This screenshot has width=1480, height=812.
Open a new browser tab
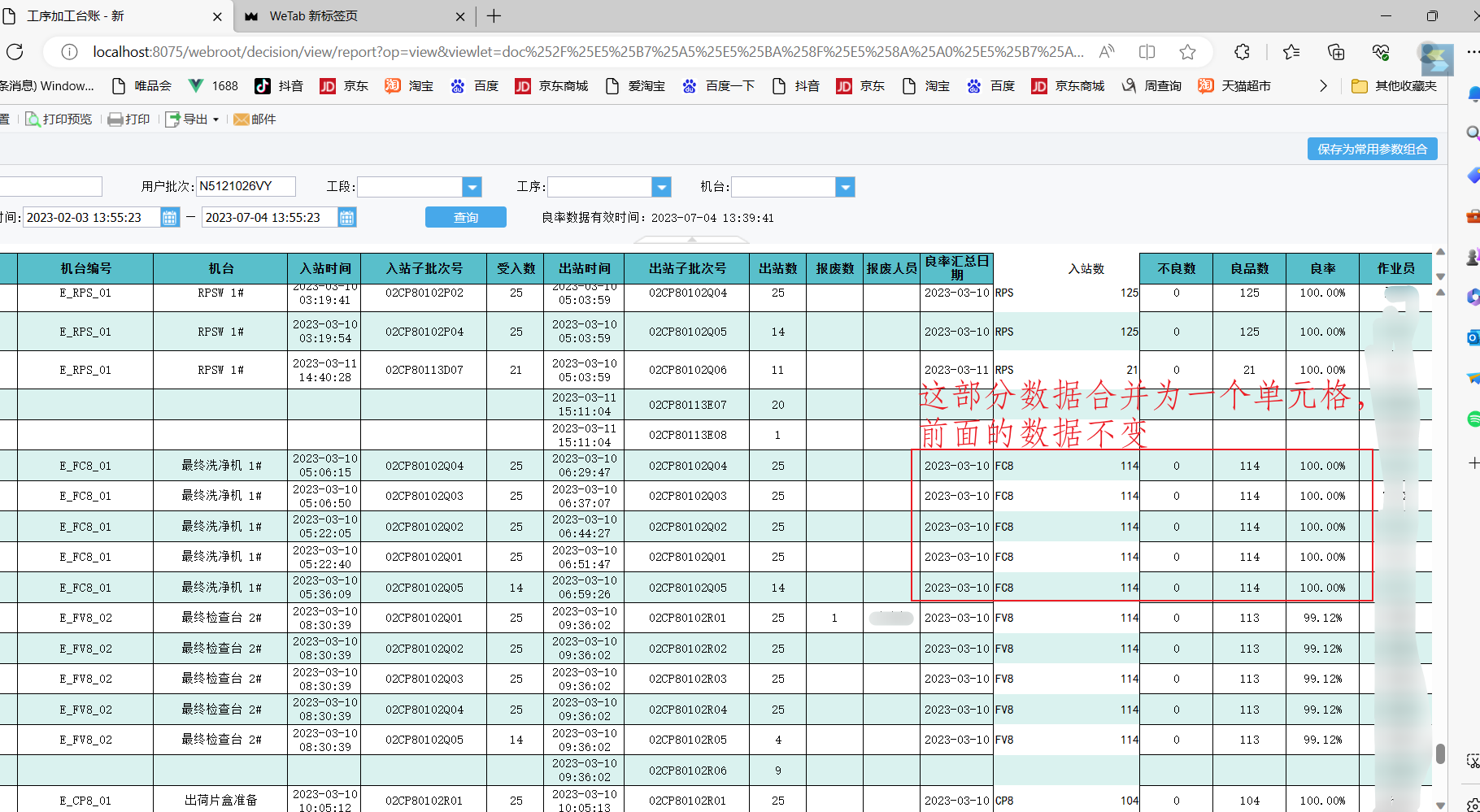pyautogui.click(x=494, y=16)
